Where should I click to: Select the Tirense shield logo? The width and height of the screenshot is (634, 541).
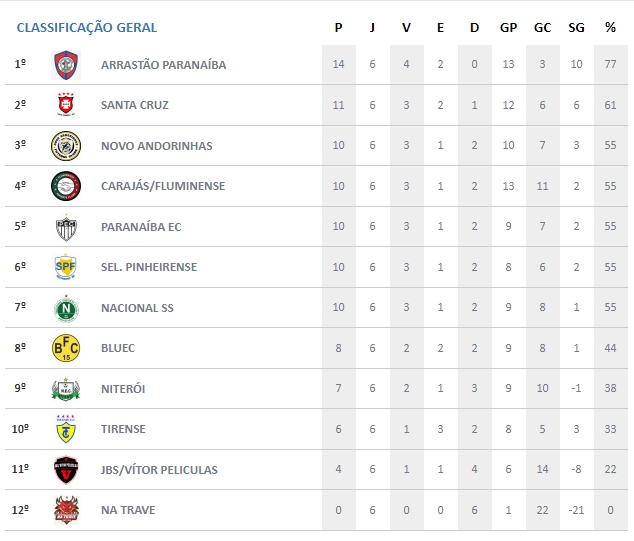(x=65, y=429)
